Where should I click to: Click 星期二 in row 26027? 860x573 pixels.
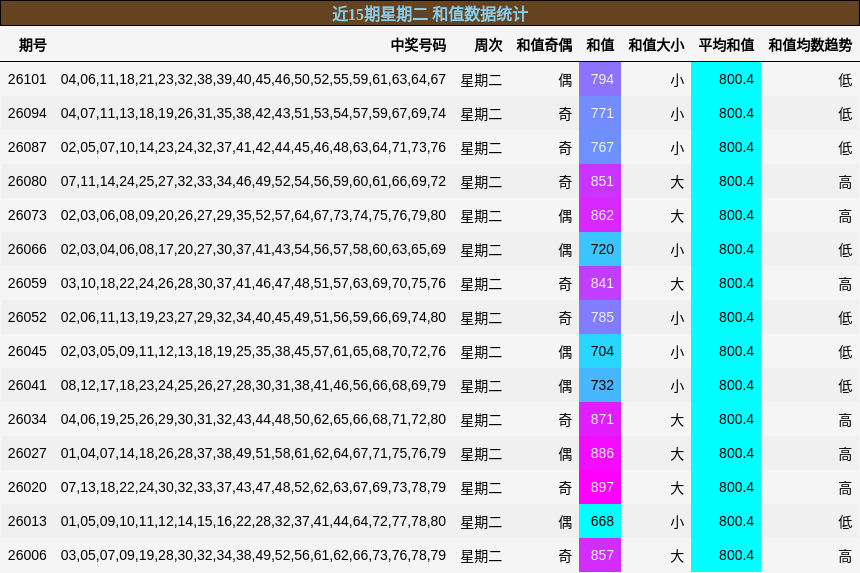[x=481, y=454]
